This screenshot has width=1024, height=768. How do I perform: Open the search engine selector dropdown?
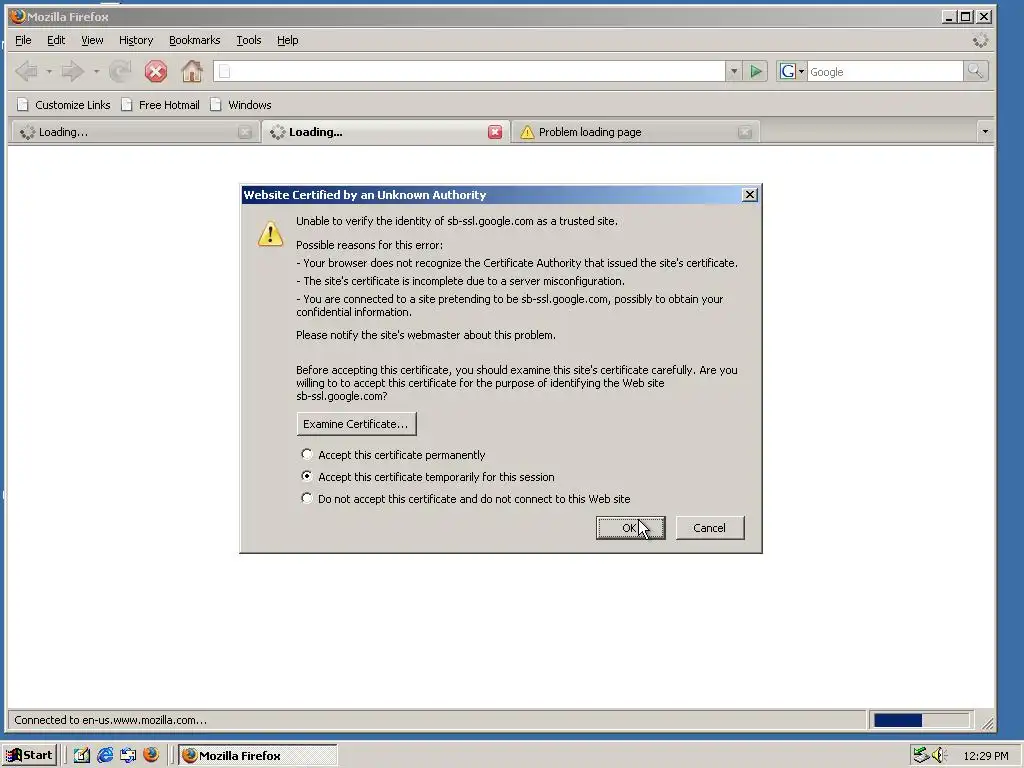pos(801,72)
